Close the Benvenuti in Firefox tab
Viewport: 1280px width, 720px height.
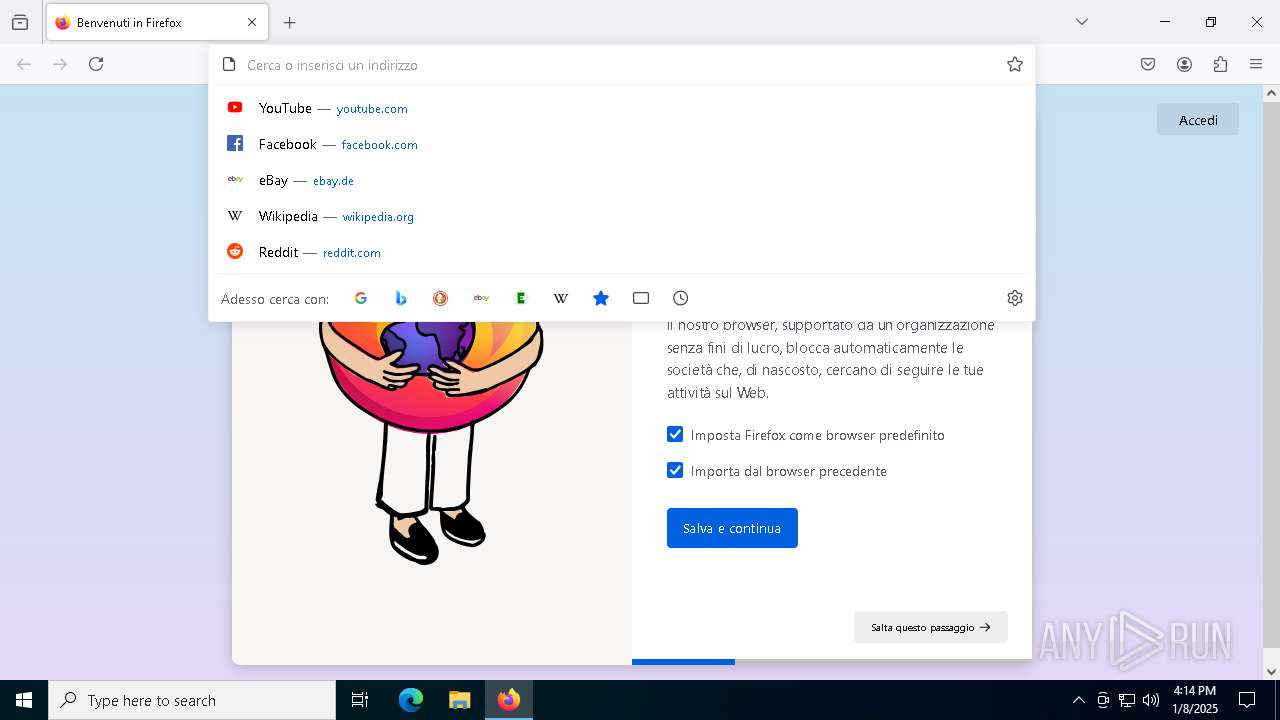[252, 22]
